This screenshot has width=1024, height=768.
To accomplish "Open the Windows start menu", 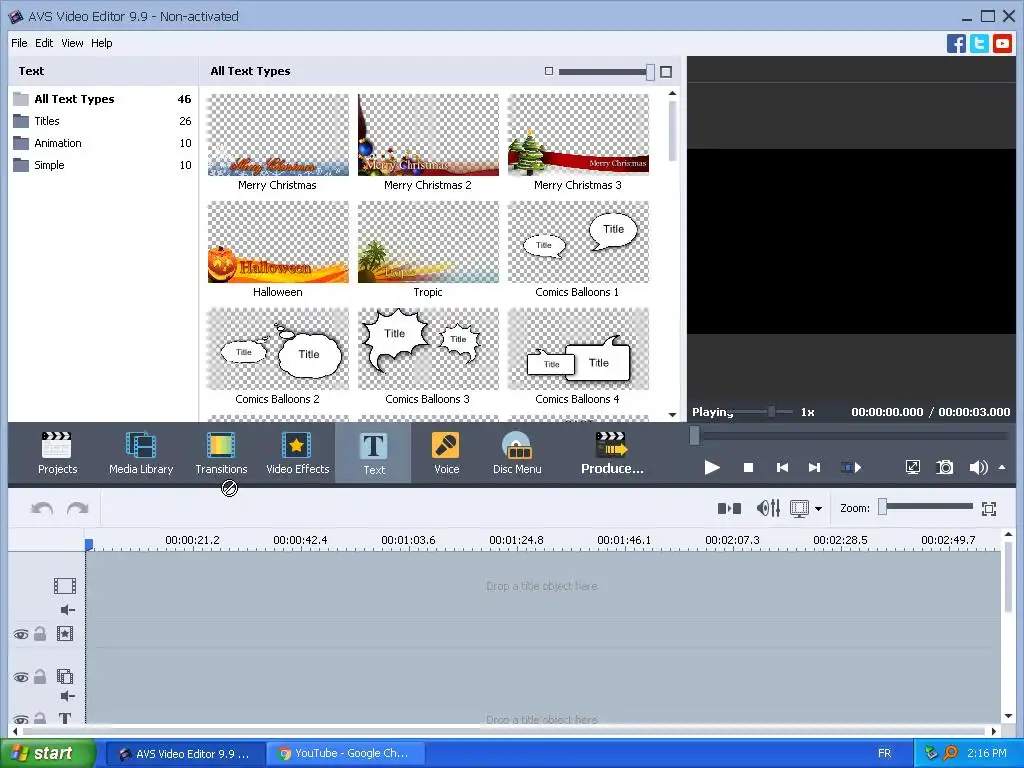I will tap(47, 754).
